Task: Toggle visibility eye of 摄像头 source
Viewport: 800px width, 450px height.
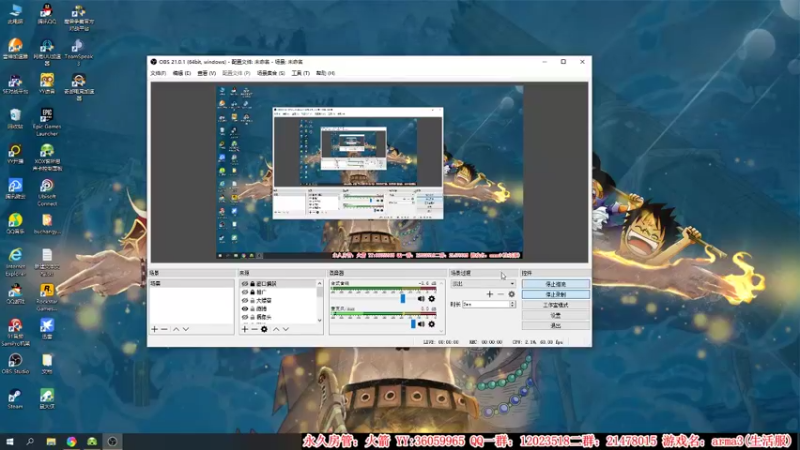Action: point(245,317)
